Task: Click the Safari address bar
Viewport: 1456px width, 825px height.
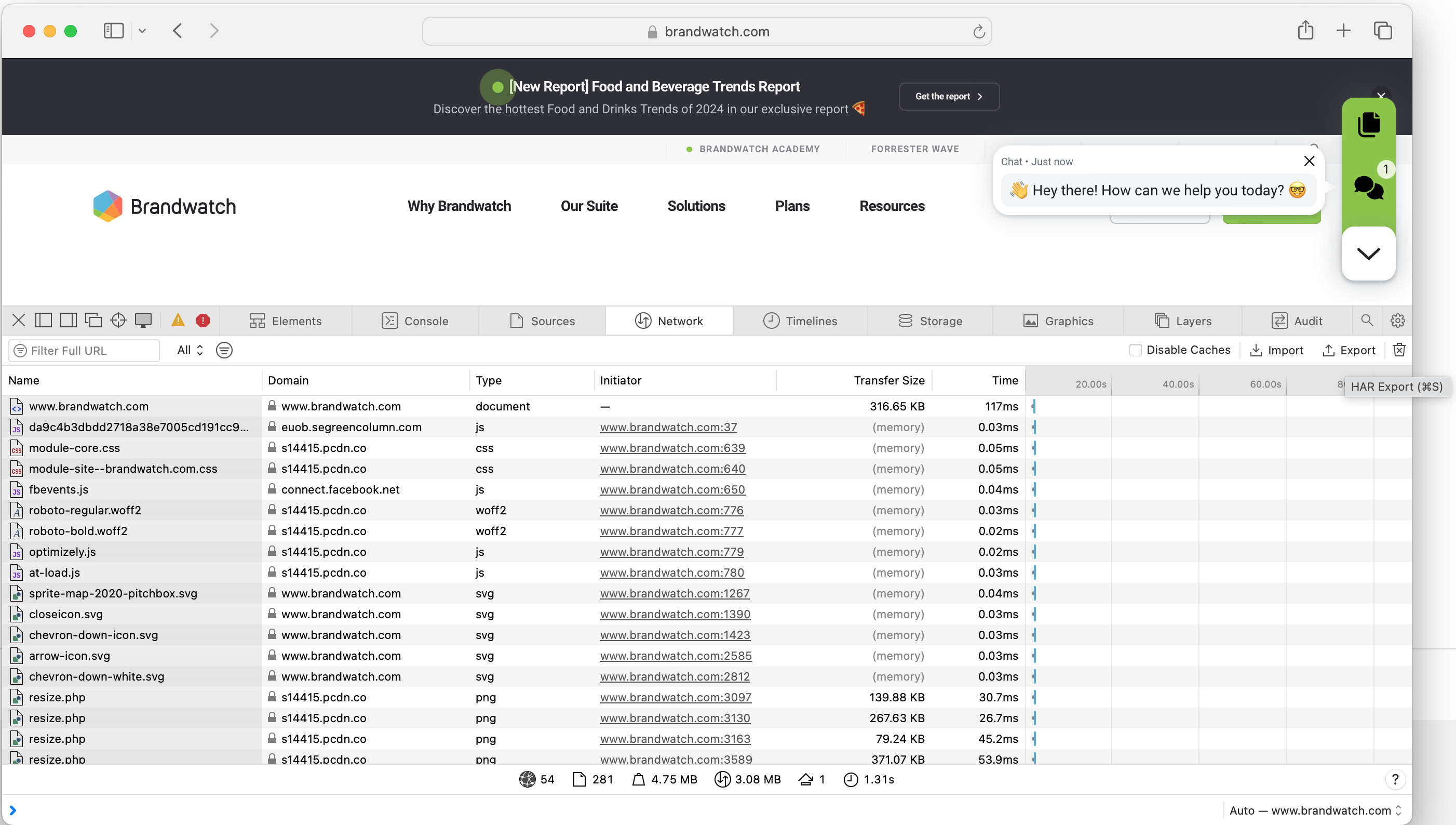Action: [x=707, y=32]
